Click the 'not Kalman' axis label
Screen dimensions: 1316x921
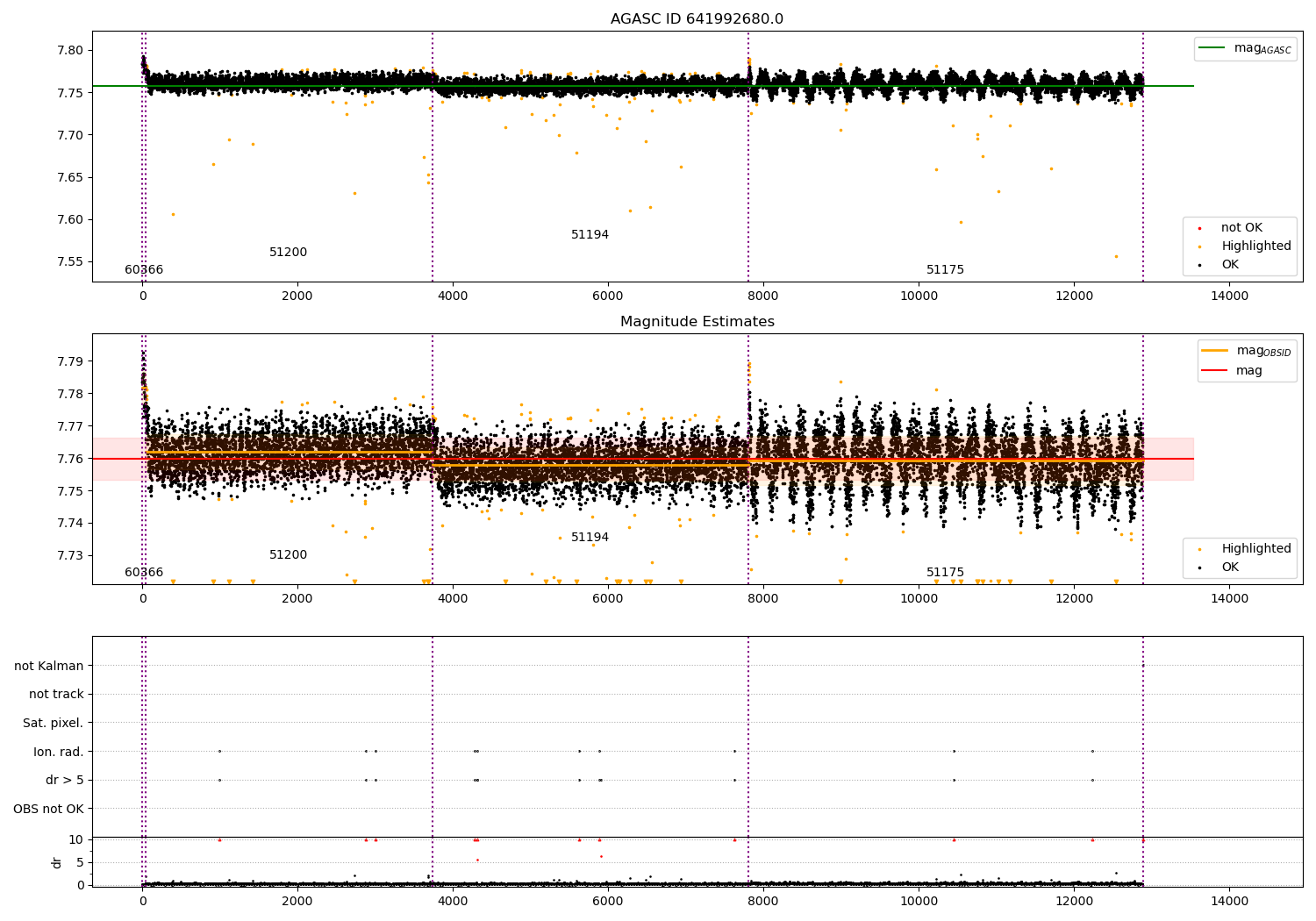(49, 666)
